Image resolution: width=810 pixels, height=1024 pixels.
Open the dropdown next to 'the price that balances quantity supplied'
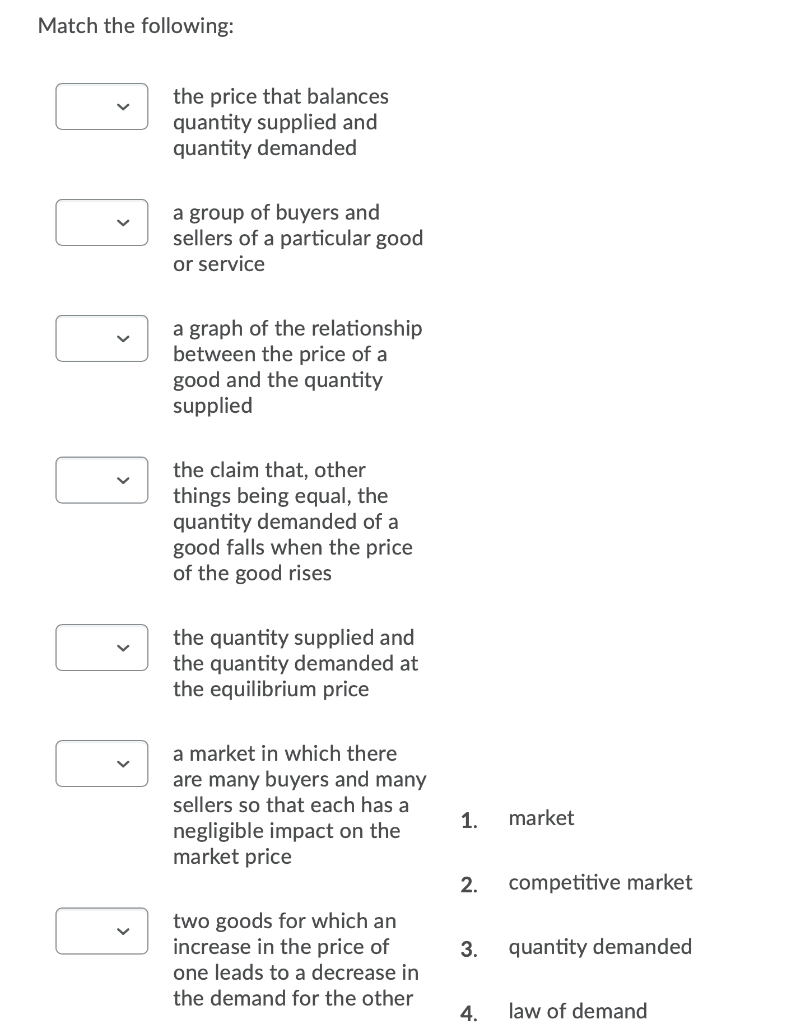click(101, 106)
